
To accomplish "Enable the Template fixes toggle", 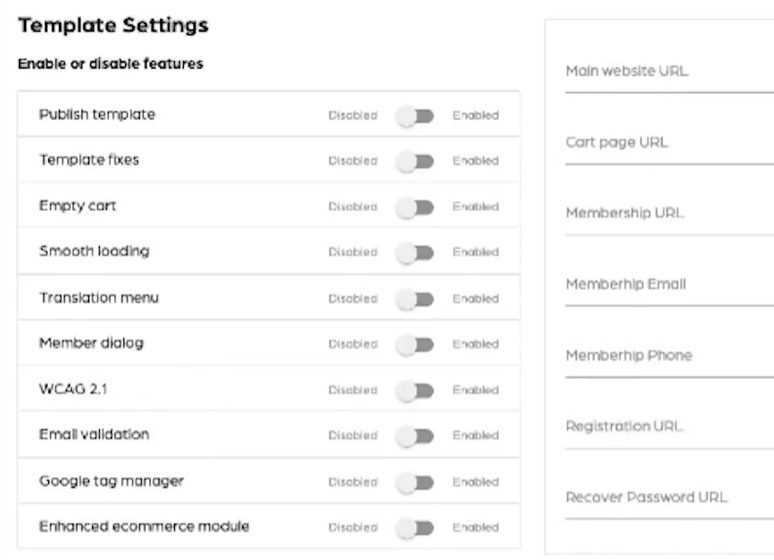I will (x=415, y=161).
